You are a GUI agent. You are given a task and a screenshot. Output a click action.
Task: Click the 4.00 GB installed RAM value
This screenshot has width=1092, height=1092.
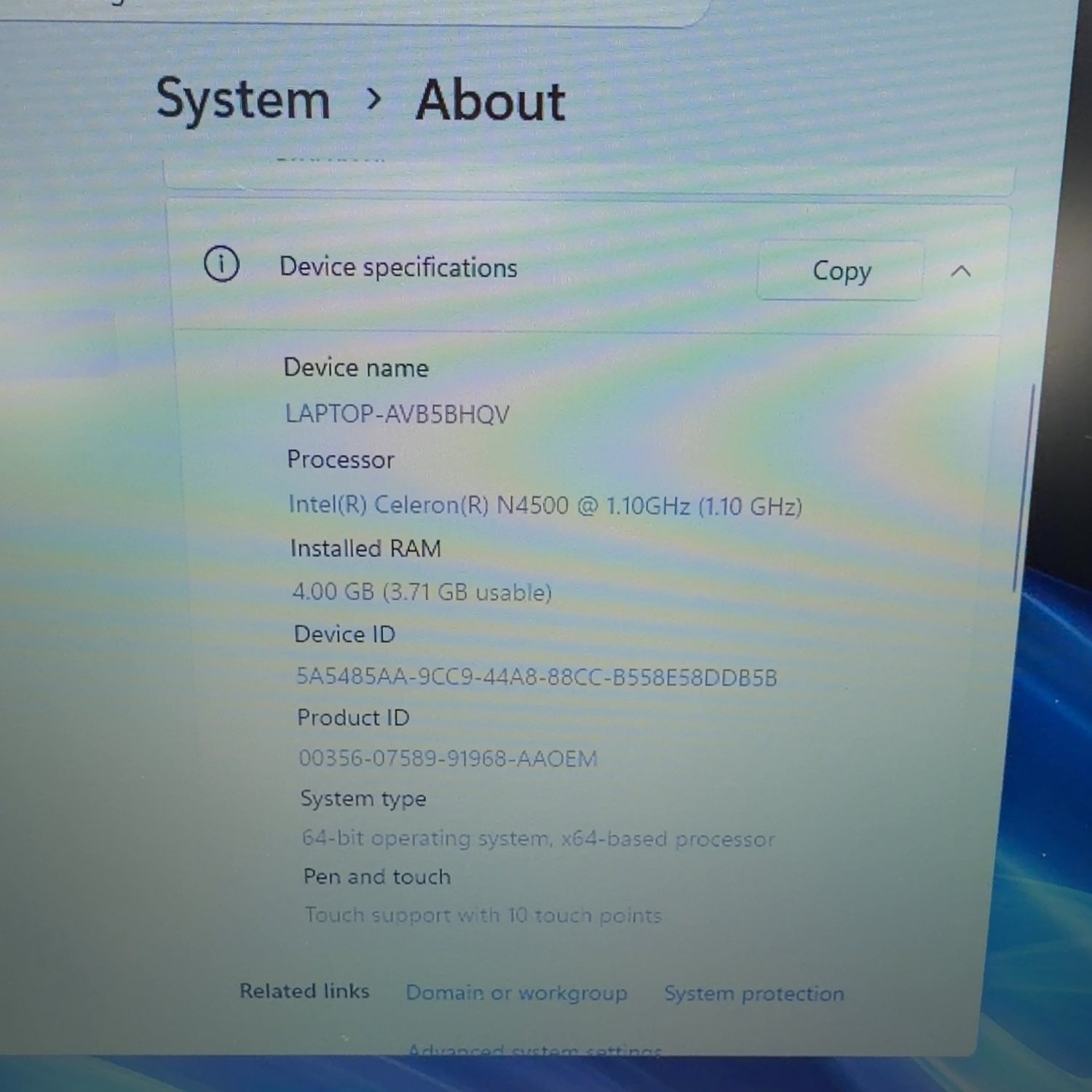pyautogui.click(x=422, y=592)
